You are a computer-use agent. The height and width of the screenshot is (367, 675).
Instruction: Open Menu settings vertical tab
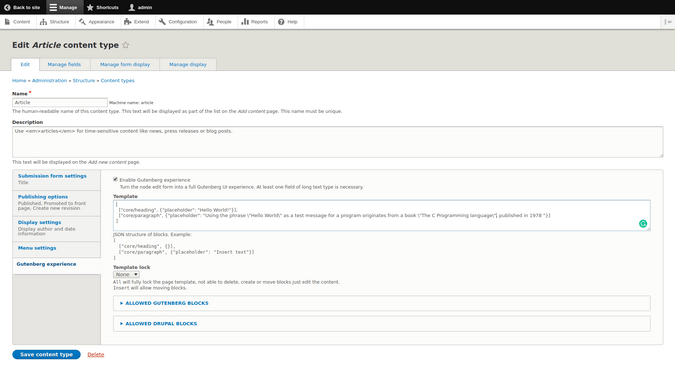pos(56,249)
